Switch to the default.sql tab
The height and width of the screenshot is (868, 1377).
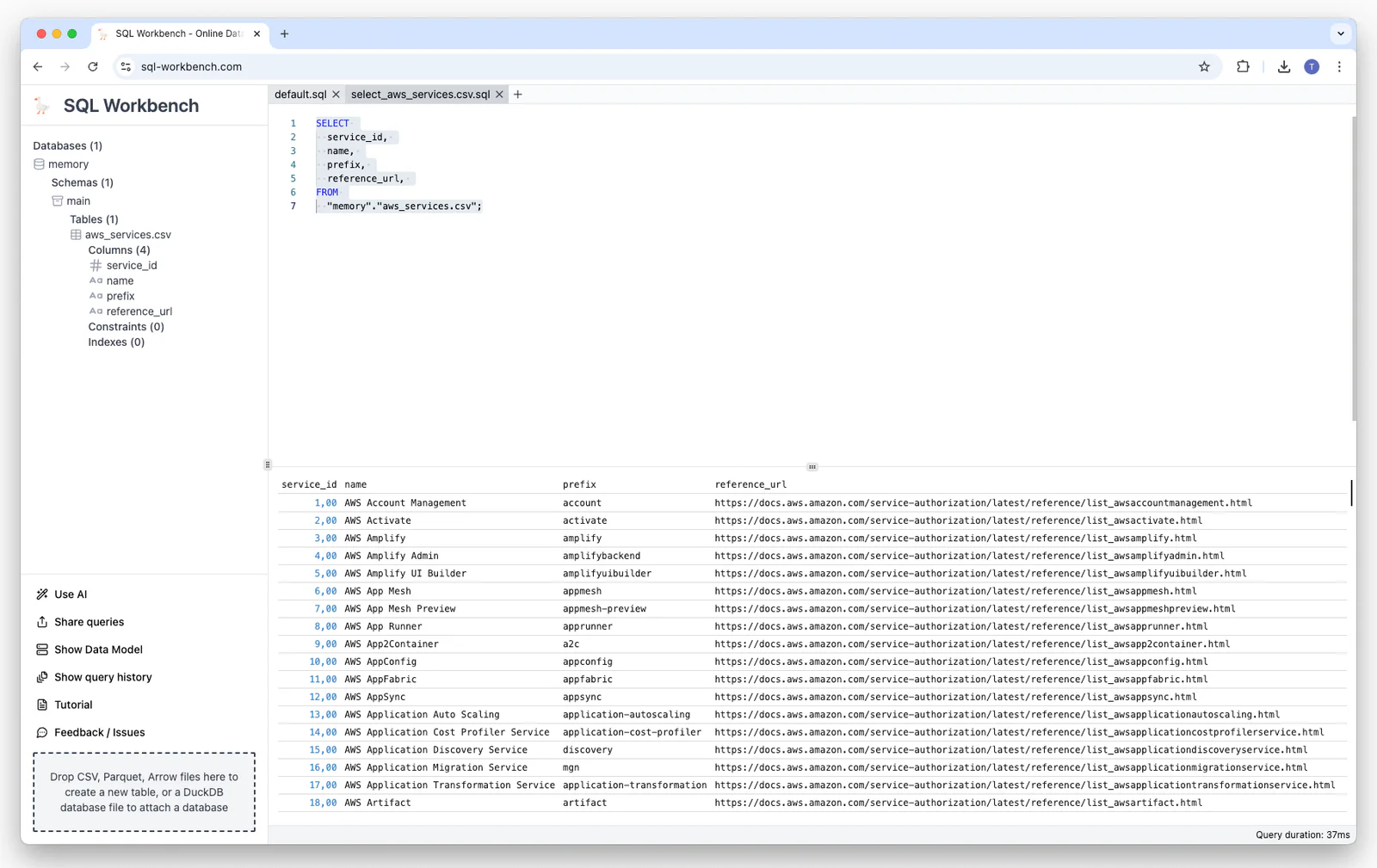pos(300,95)
